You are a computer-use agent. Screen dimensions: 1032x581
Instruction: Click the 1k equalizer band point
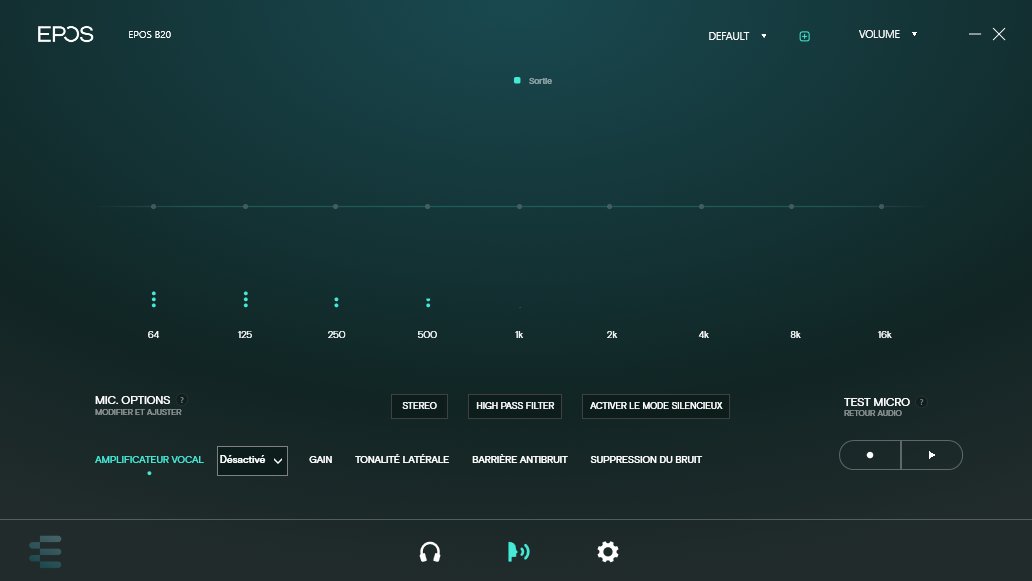coord(519,207)
